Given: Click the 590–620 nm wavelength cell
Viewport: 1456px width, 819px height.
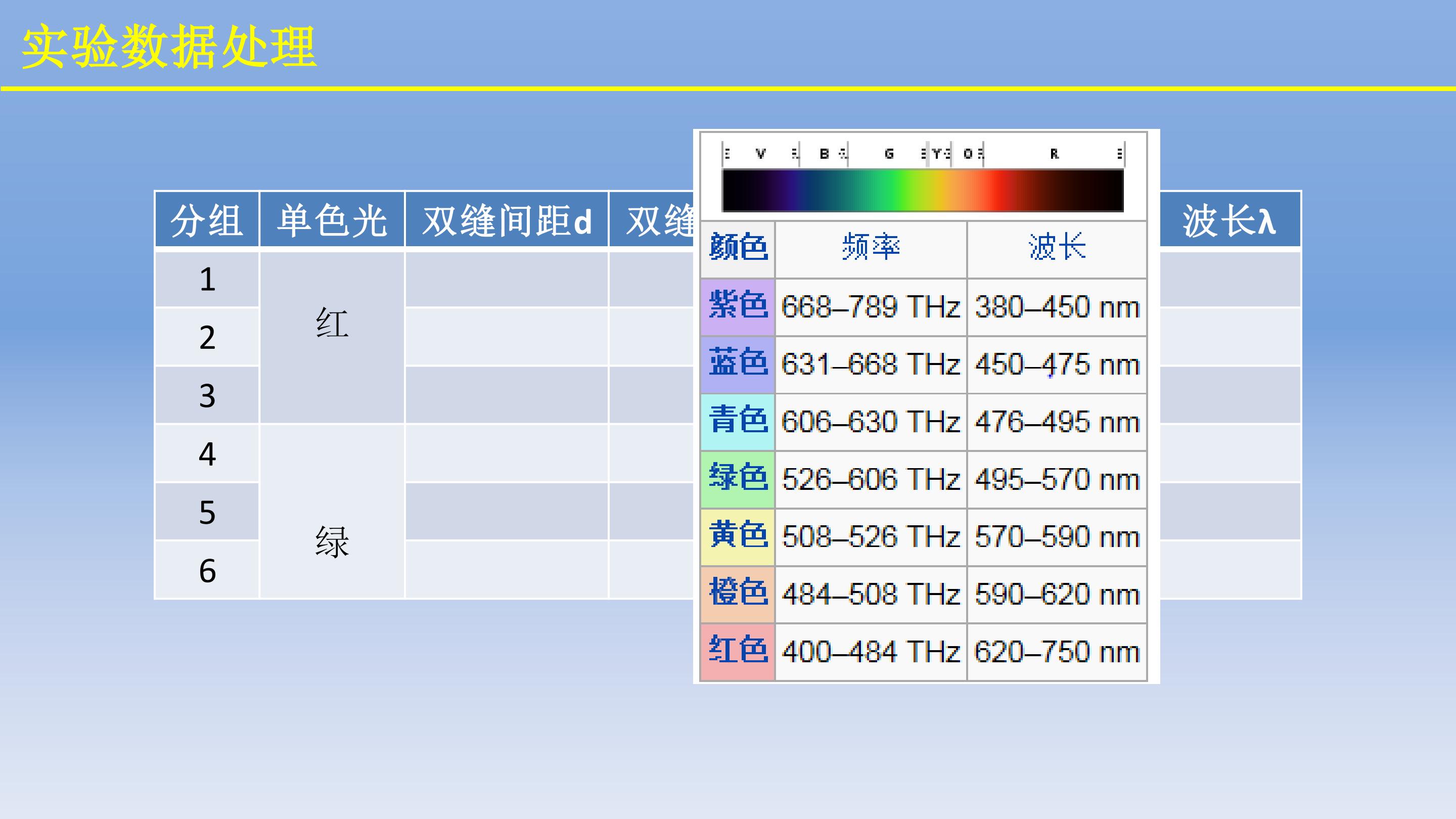Looking at the screenshot, I should click(x=1057, y=595).
